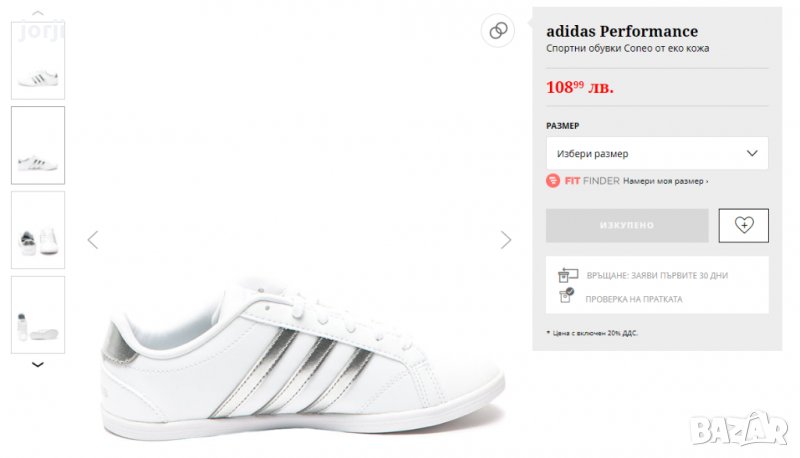Click the Fit Finder logo icon
800x458 pixels.
(554, 181)
